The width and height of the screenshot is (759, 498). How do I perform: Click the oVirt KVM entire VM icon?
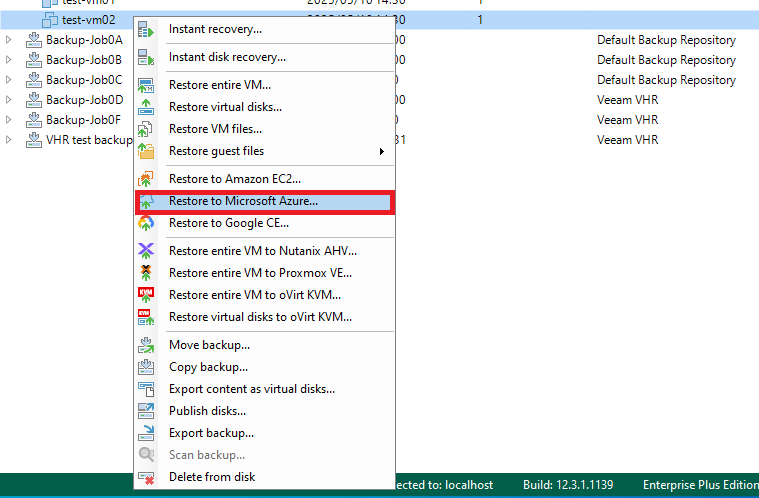146,295
